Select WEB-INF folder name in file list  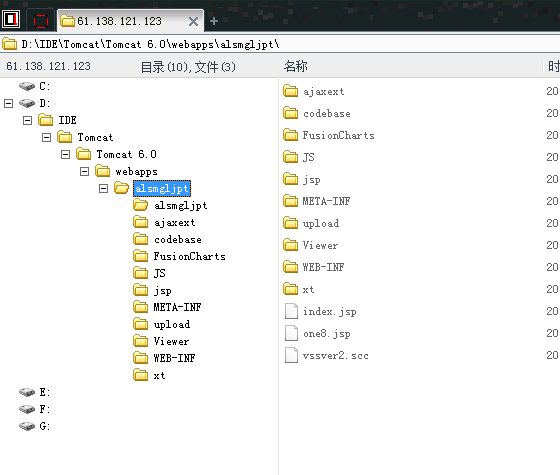(323, 267)
